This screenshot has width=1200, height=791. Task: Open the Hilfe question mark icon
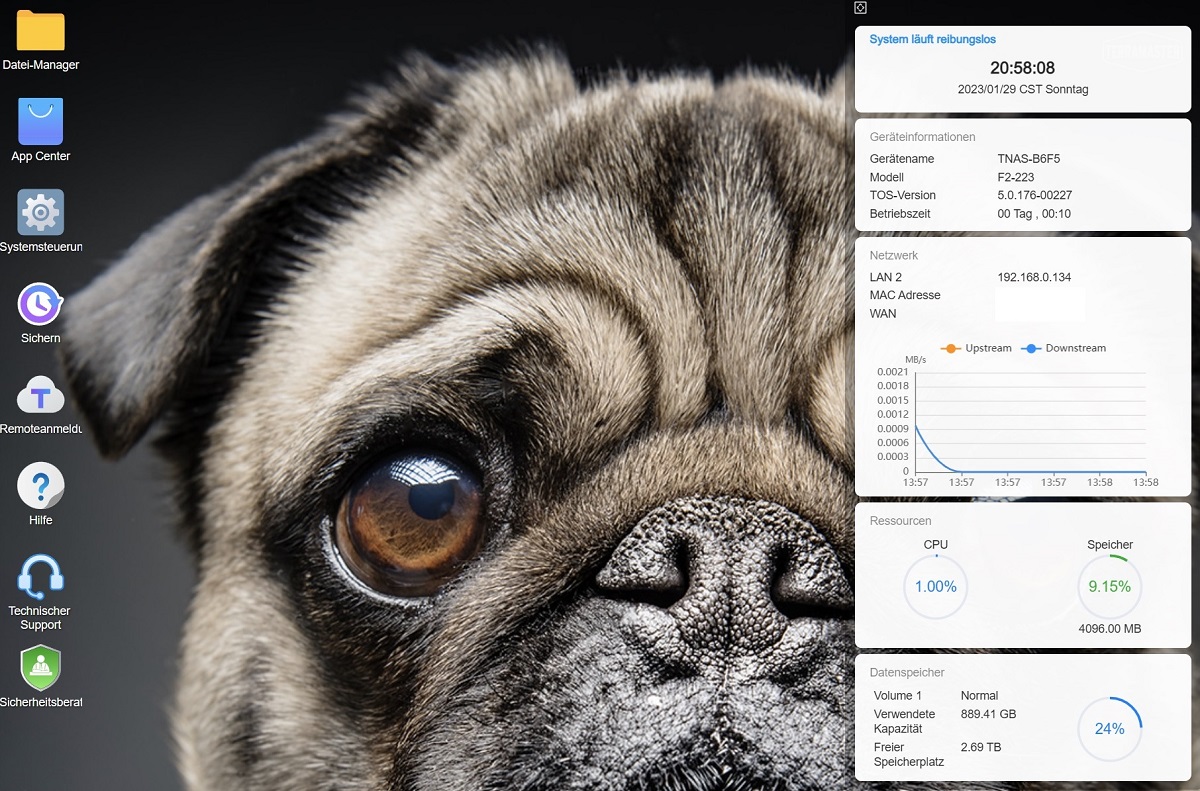41,486
